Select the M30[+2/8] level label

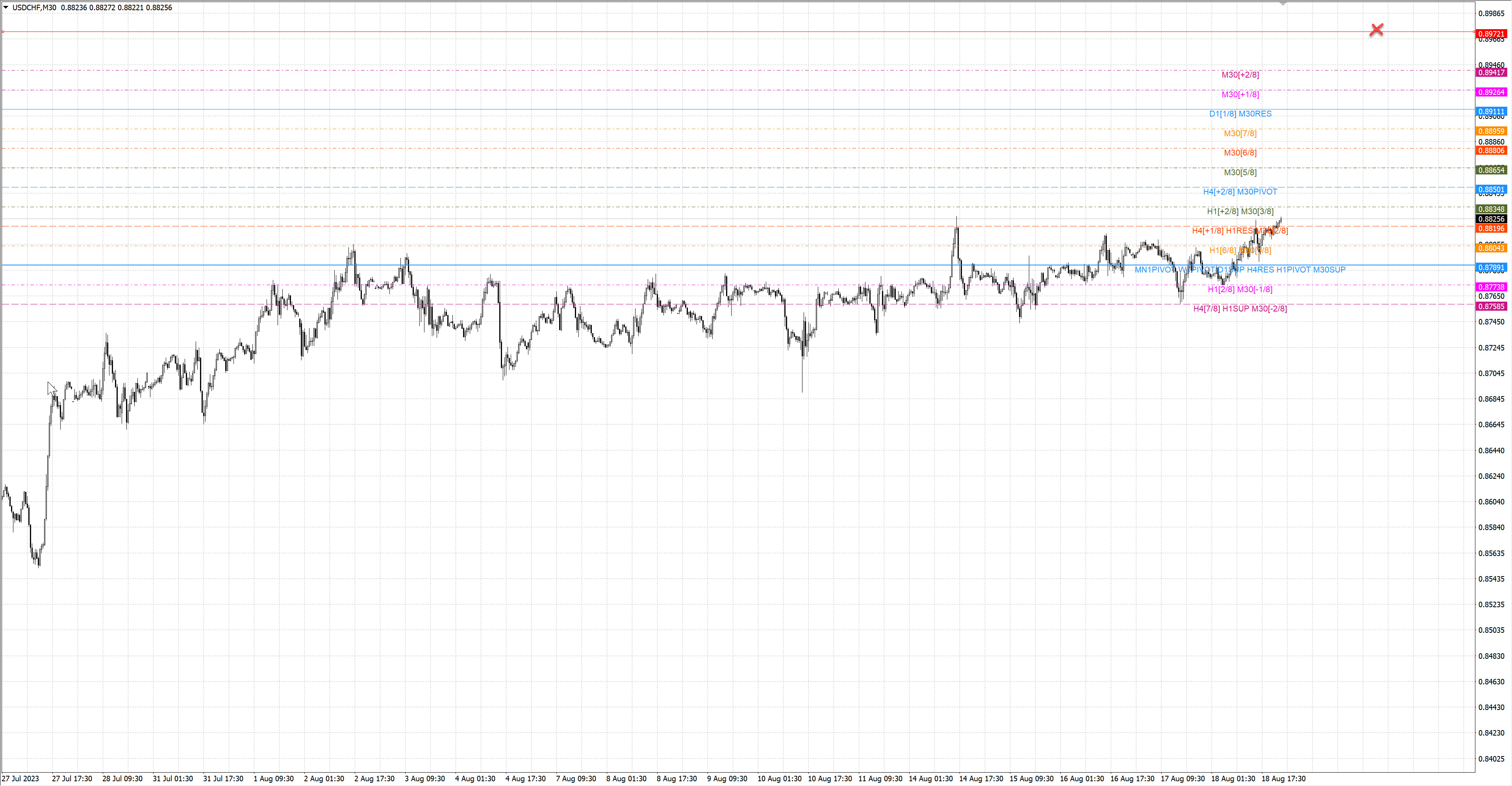(1240, 74)
